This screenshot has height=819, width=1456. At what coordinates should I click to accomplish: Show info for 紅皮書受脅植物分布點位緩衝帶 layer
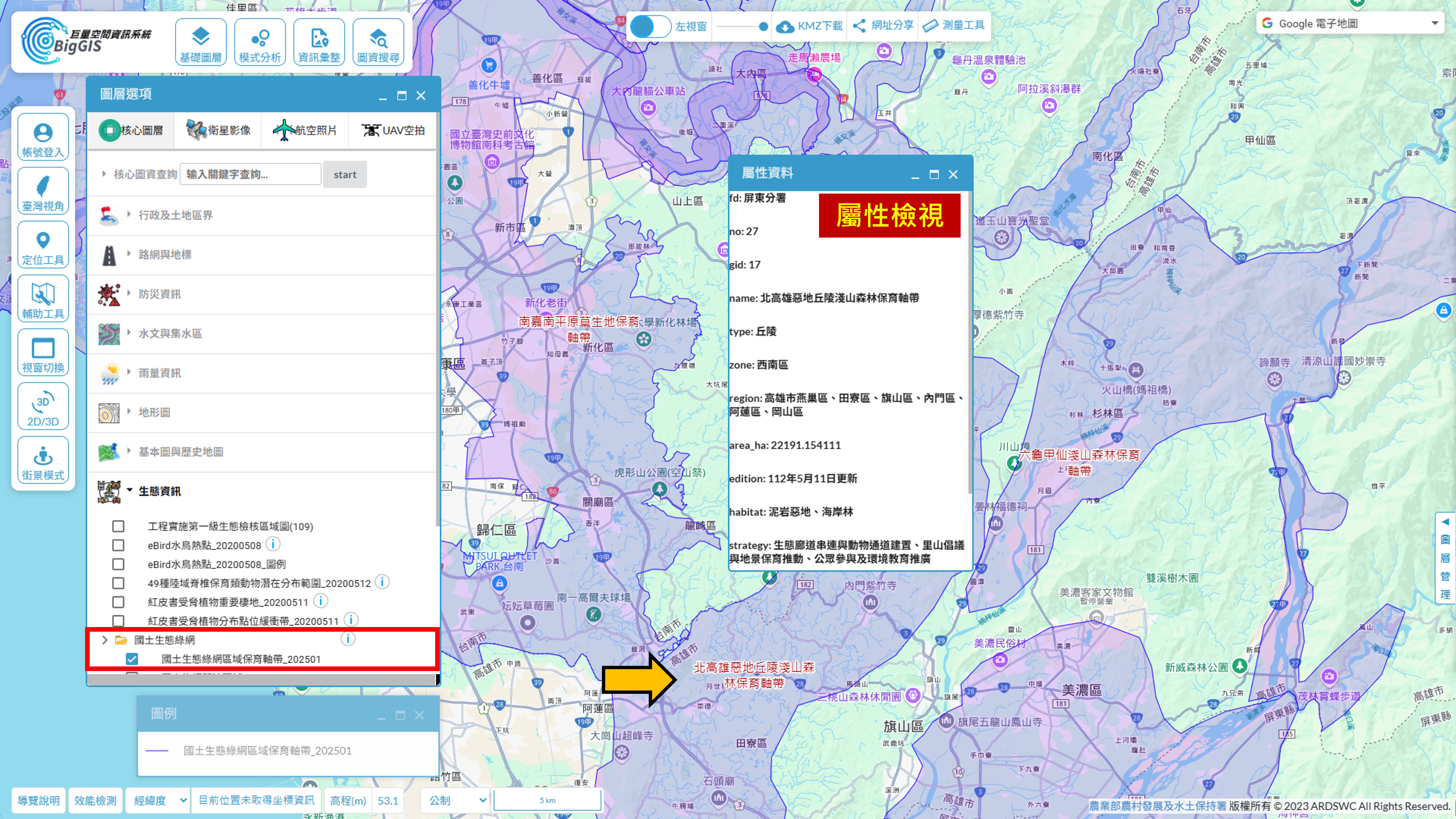point(351,620)
